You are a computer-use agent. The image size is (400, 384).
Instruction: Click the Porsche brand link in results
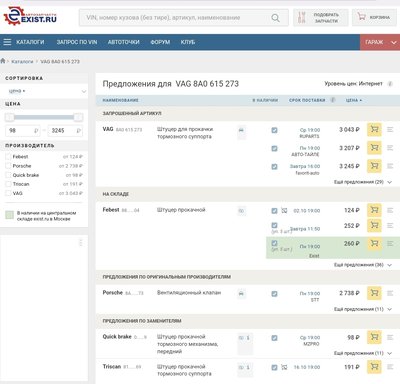point(112,292)
